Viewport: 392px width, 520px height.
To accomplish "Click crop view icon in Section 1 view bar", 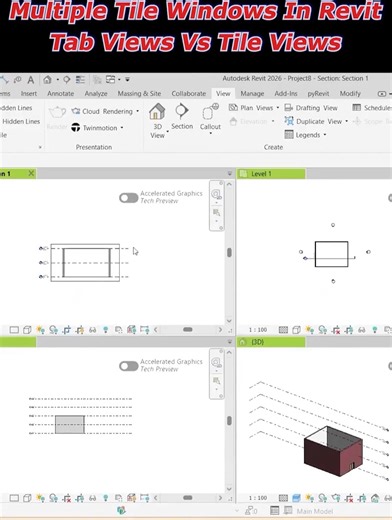I will coord(67,330).
